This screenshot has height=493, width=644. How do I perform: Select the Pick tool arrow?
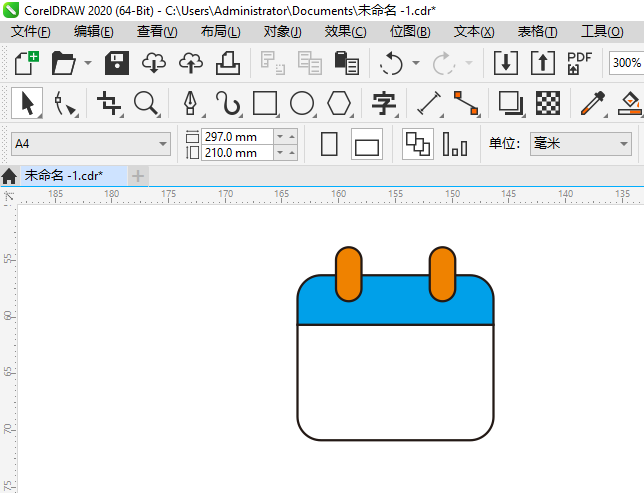(27, 103)
